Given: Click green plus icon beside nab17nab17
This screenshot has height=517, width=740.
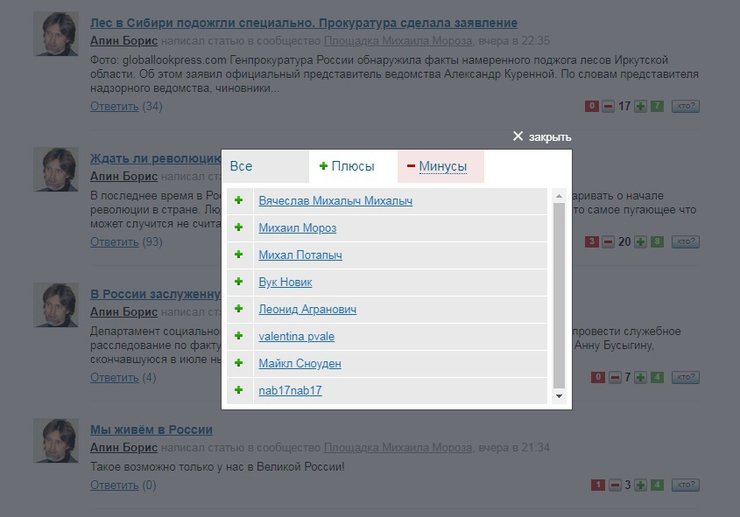Looking at the screenshot, I should (x=239, y=390).
